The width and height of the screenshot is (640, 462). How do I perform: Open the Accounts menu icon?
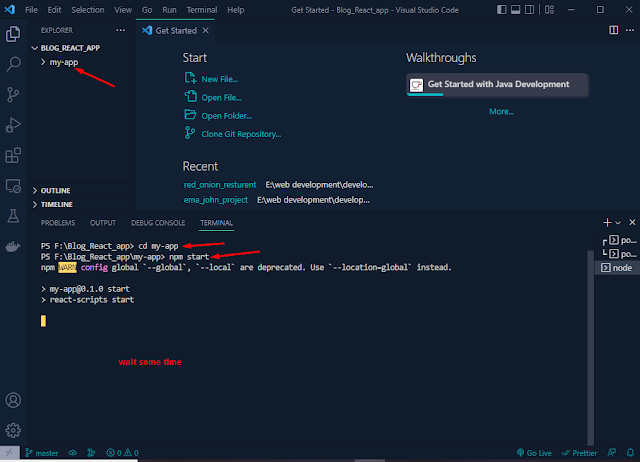[x=13, y=400]
